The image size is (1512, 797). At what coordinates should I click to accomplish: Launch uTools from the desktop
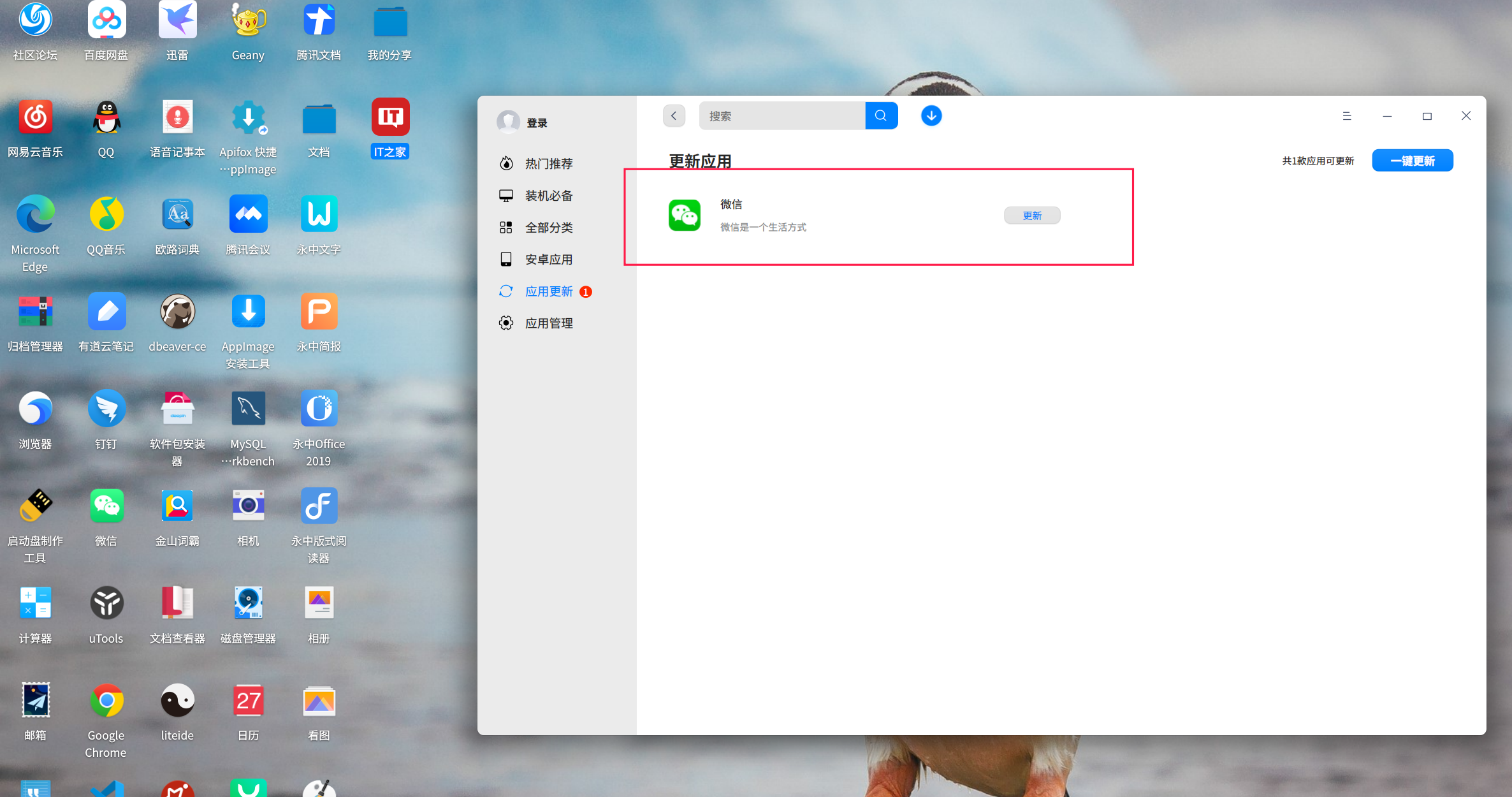coord(106,602)
